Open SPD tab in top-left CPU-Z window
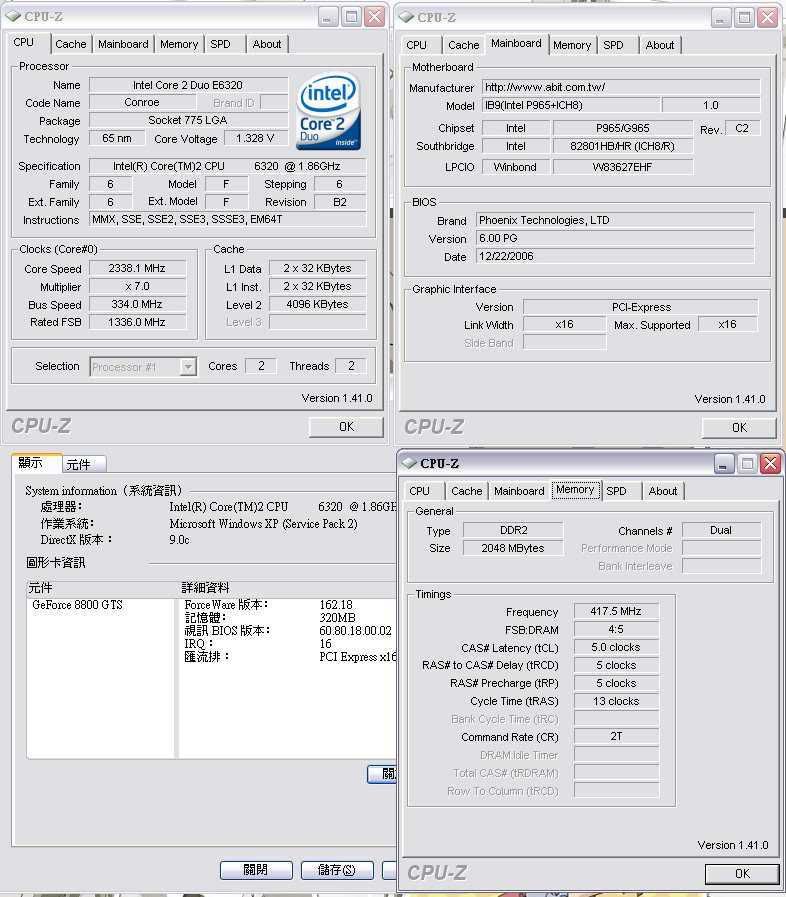The image size is (786, 897). click(220, 44)
